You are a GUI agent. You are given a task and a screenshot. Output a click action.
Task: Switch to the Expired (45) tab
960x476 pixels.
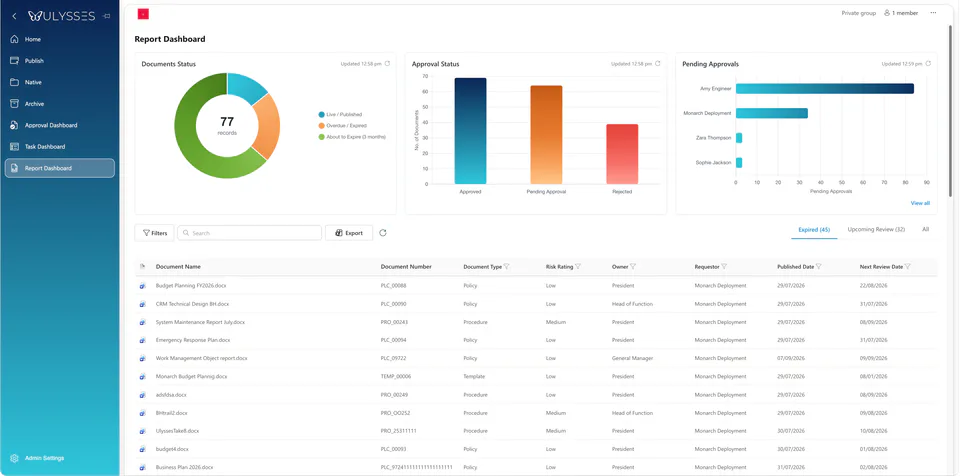pyautogui.click(x=814, y=230)
